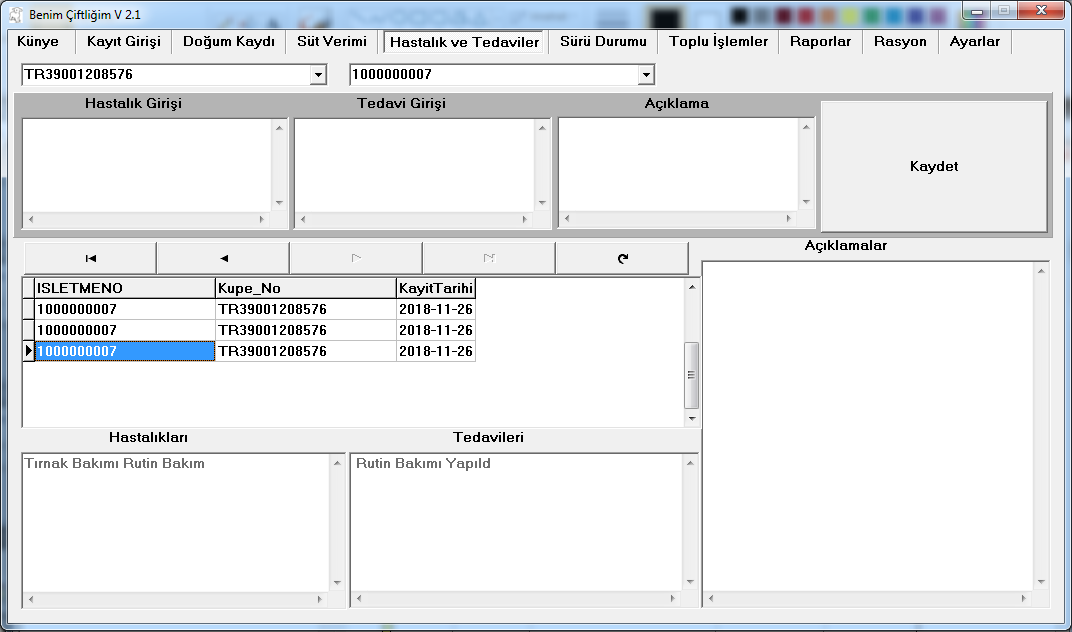
Task: Click the KayitTarihi column header
Action: coord(435,288)
